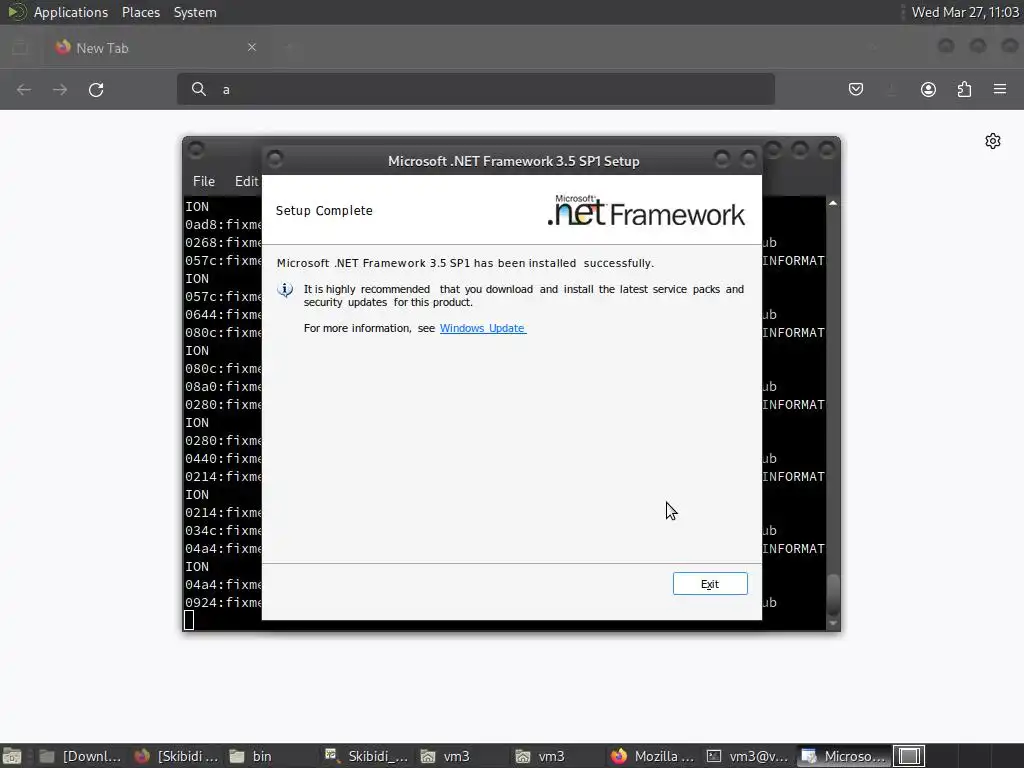Image resolution: width=1024 pixels, height=768 pixels.
Task: Open the Places menu
Action: click(141, 12)
